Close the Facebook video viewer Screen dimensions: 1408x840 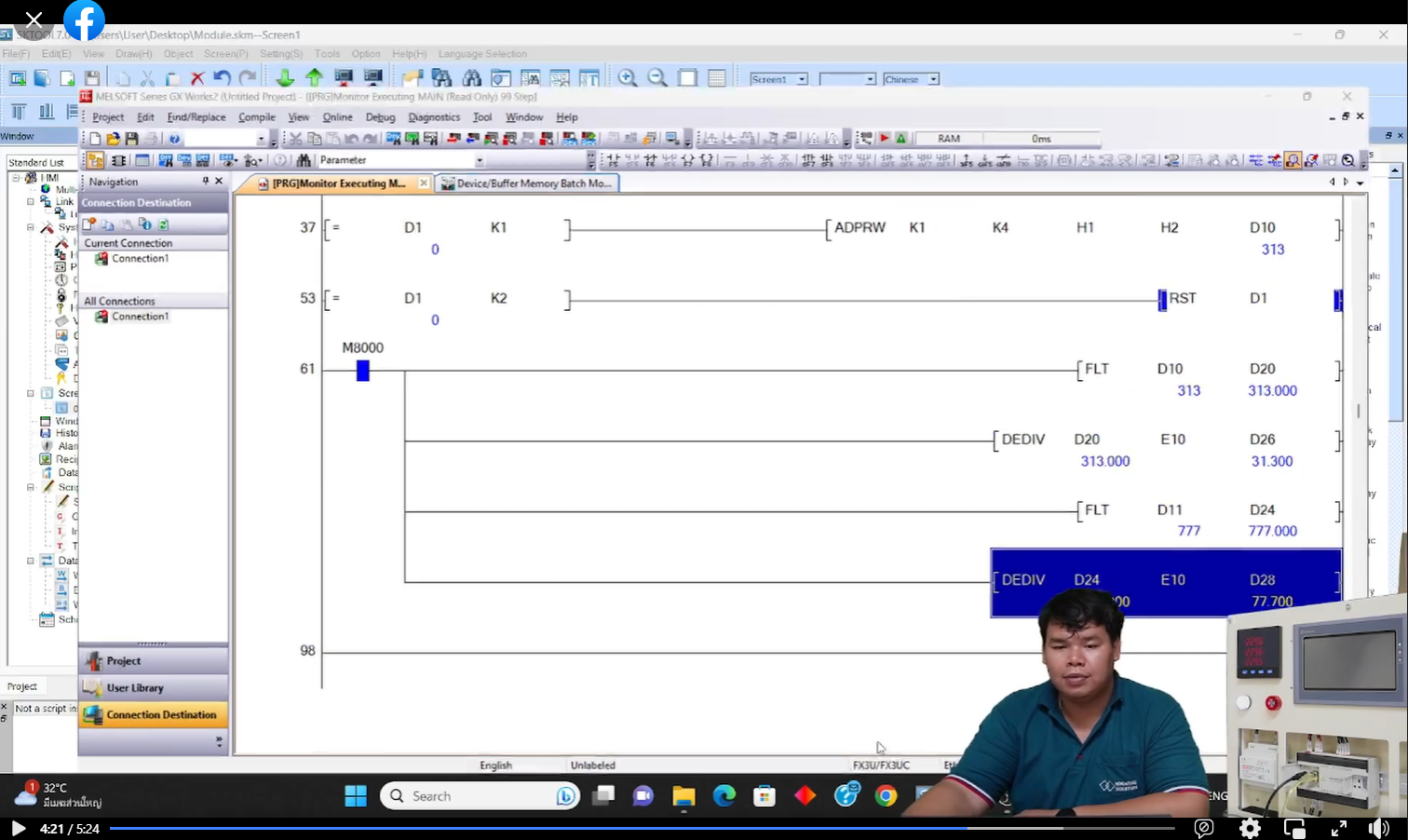click(x=34, y=20)
